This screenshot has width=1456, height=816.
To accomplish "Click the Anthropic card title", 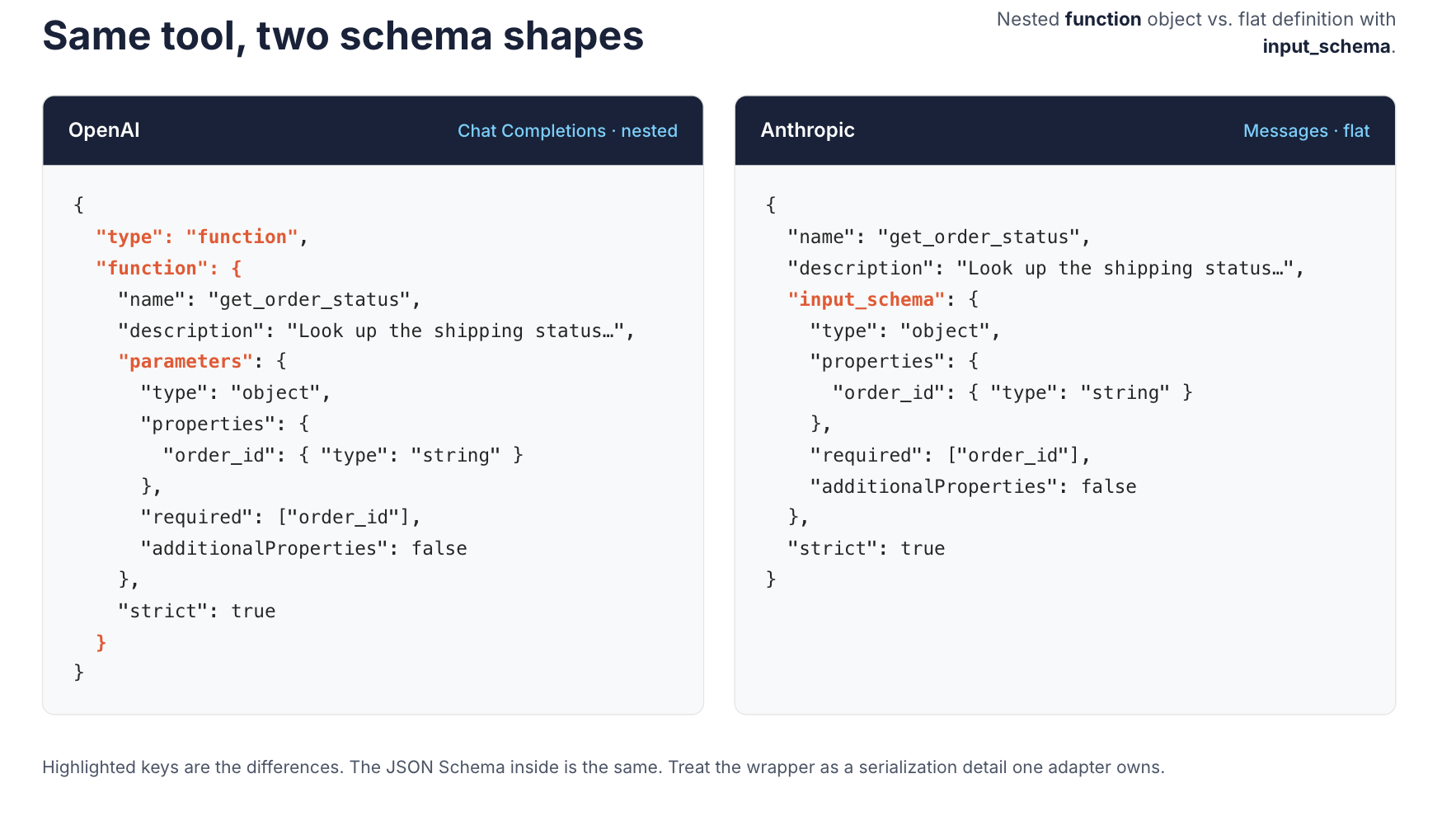I will 807,130.
